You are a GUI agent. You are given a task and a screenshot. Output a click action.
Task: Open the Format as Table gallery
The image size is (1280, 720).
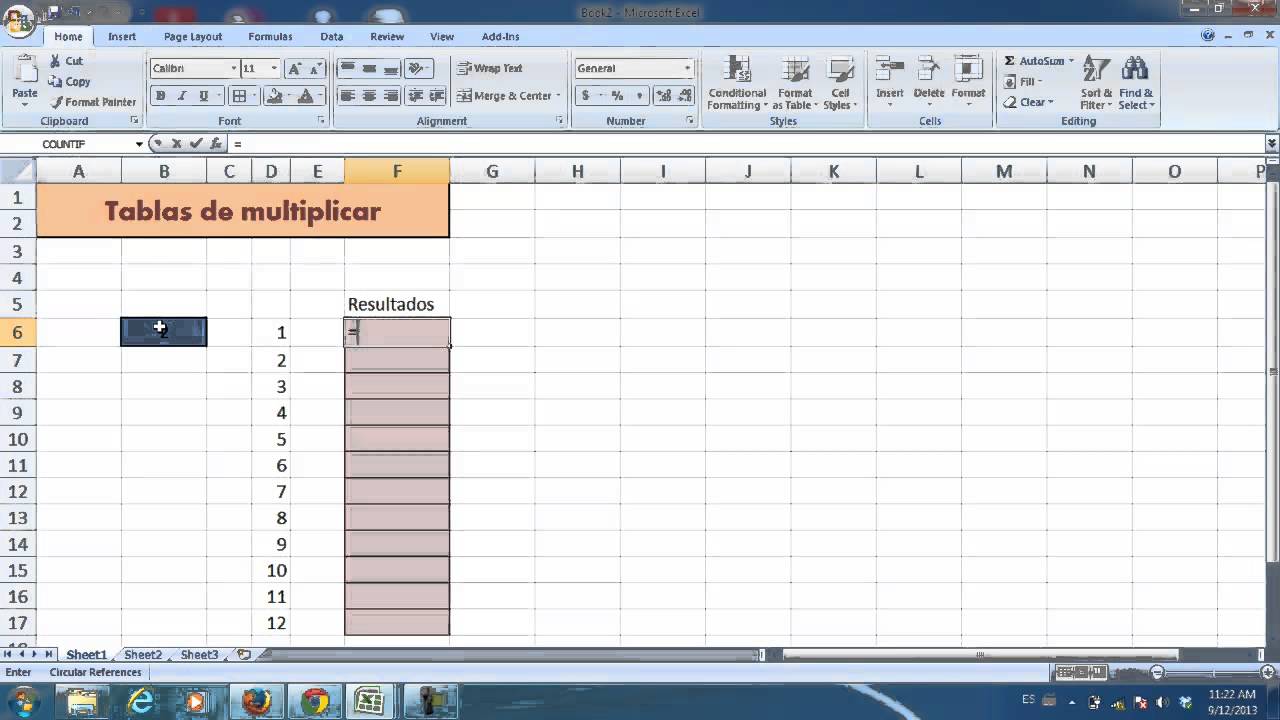click(795, 83)
